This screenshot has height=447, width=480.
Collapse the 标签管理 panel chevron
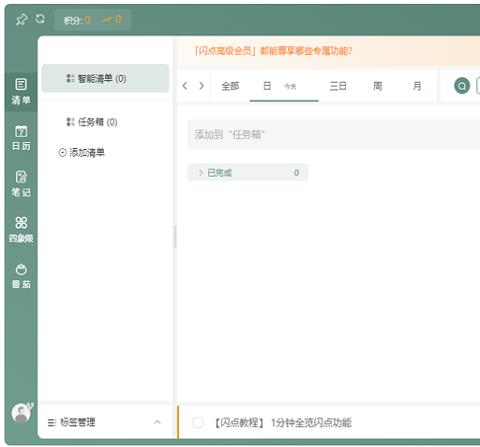point(157,422)
